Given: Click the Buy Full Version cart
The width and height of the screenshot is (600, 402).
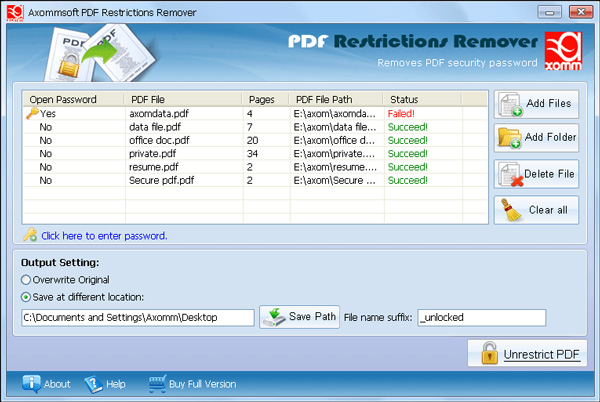Looking at the screenshot, I should 192,384.
